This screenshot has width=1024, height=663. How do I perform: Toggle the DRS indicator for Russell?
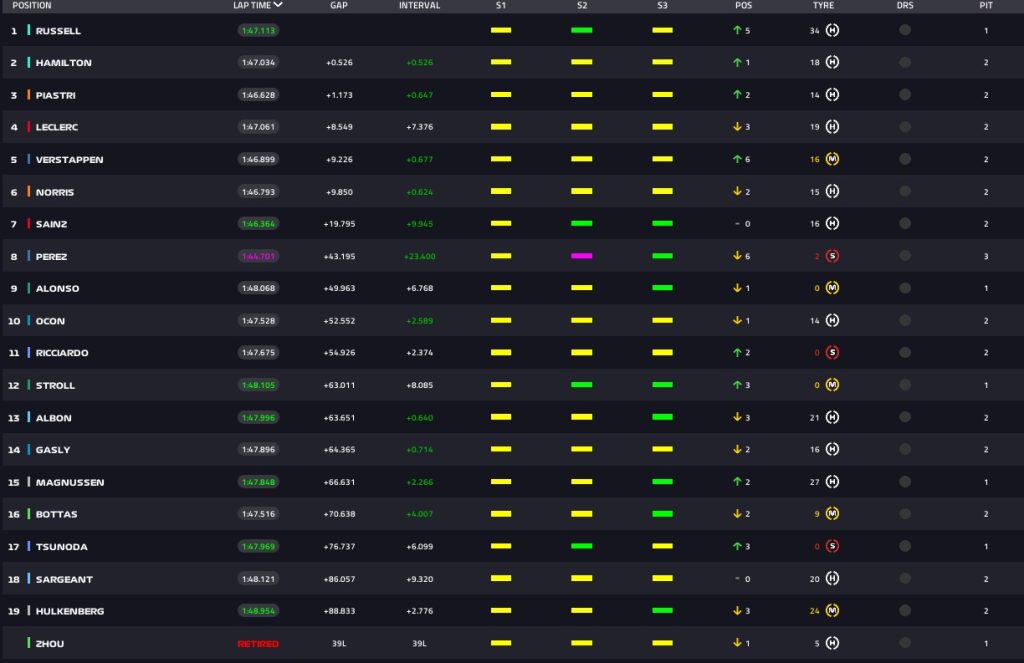905,31
